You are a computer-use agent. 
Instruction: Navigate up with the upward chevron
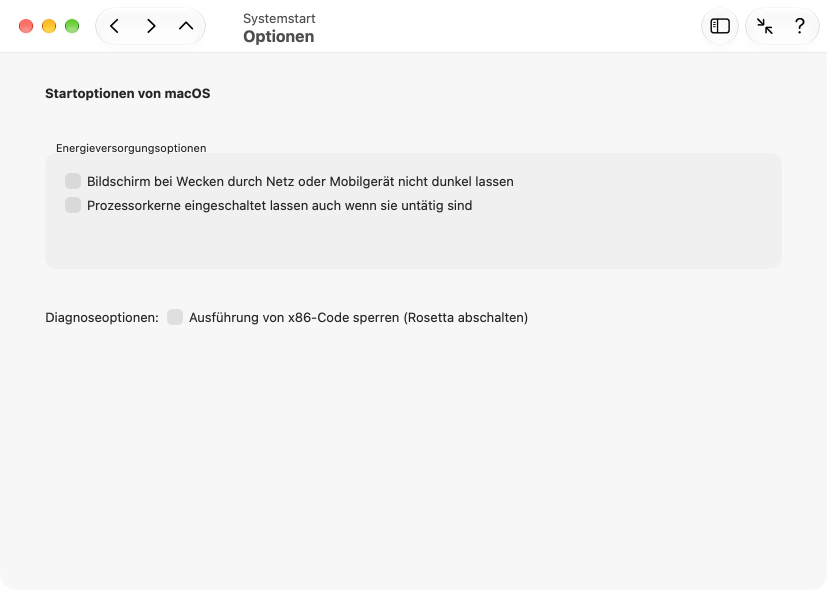coord(186,26)
